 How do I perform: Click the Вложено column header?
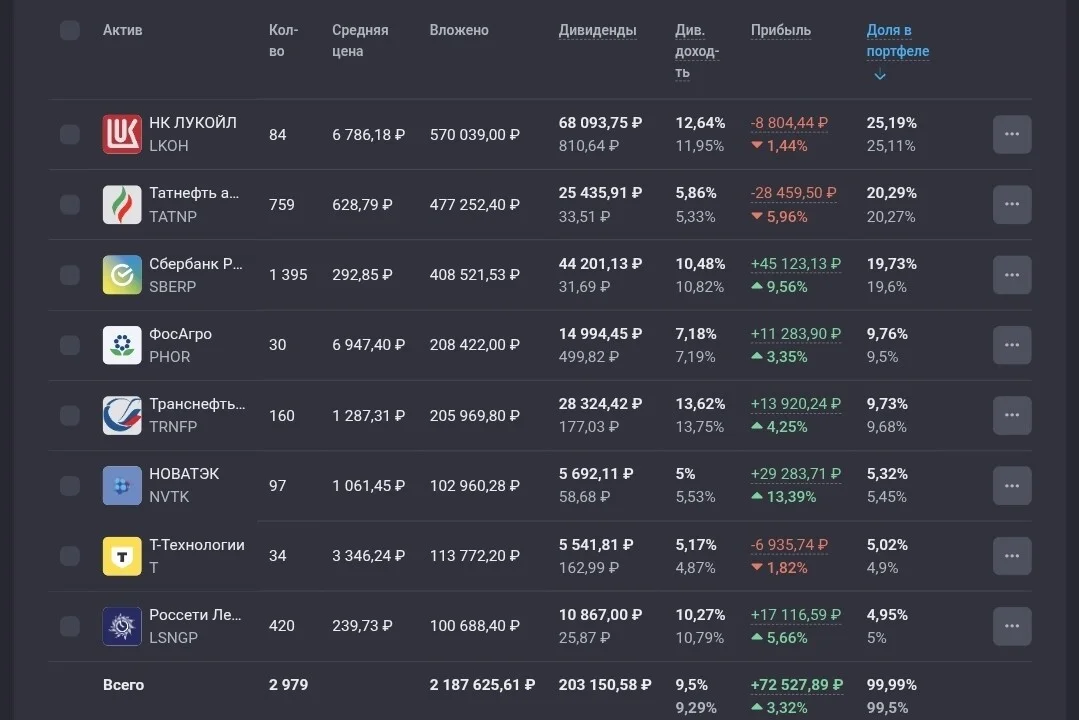pos(459,30)
